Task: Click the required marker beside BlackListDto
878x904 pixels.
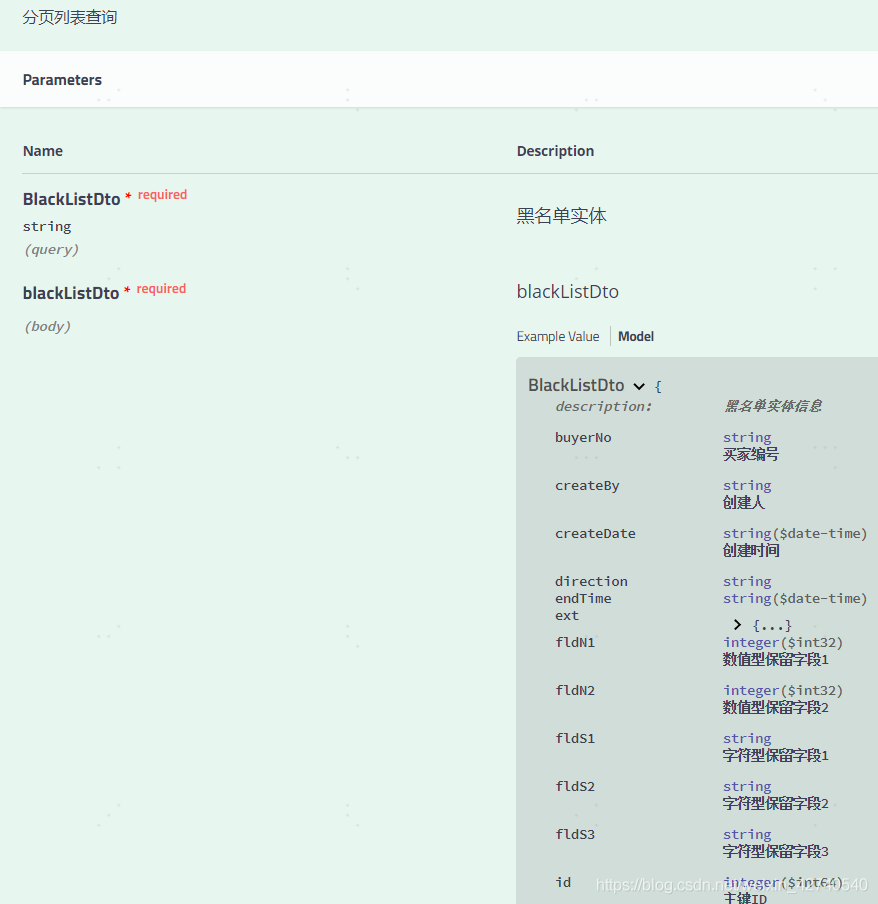Action: tap(162, 194)
